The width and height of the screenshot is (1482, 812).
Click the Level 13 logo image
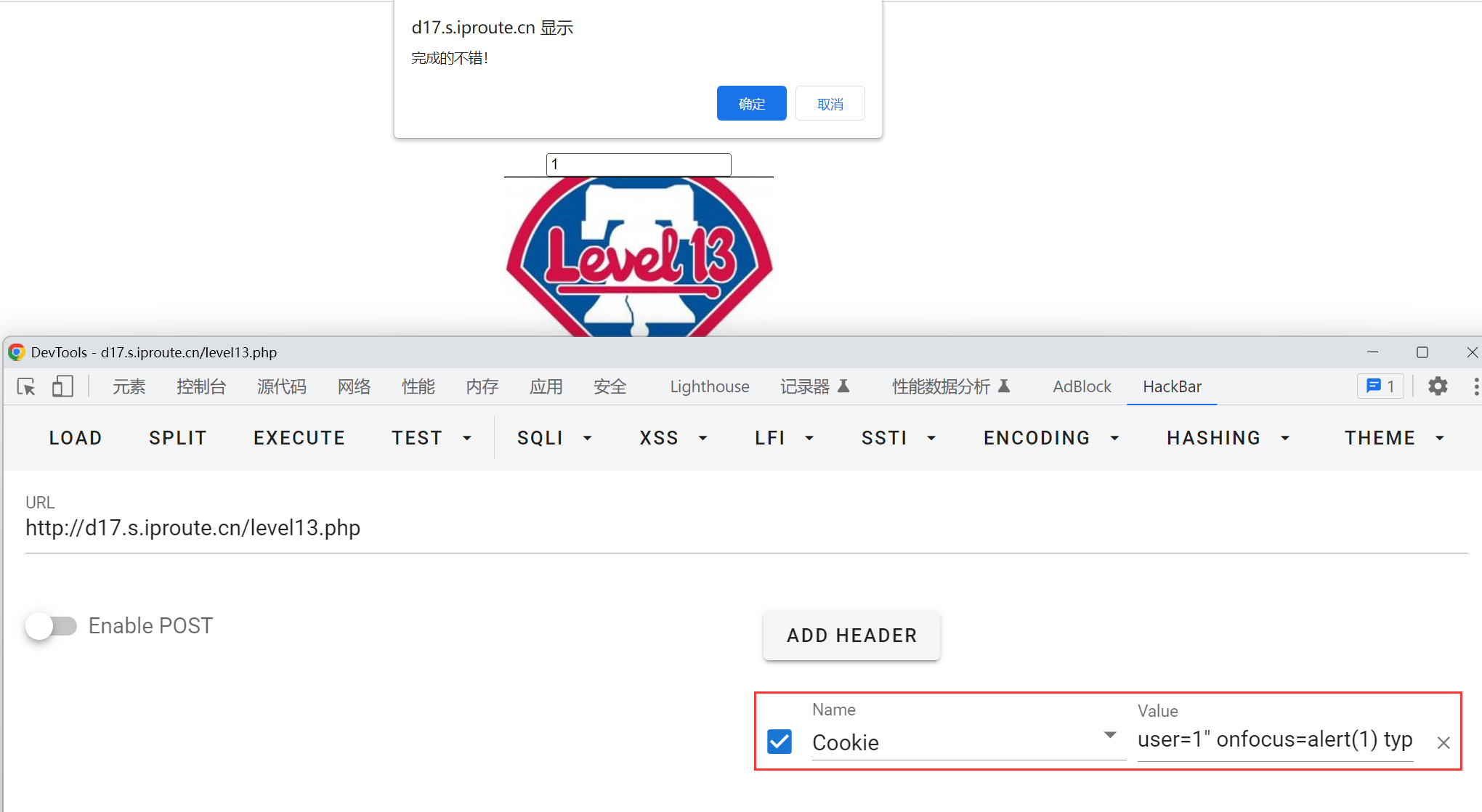[x=639, y=258]
